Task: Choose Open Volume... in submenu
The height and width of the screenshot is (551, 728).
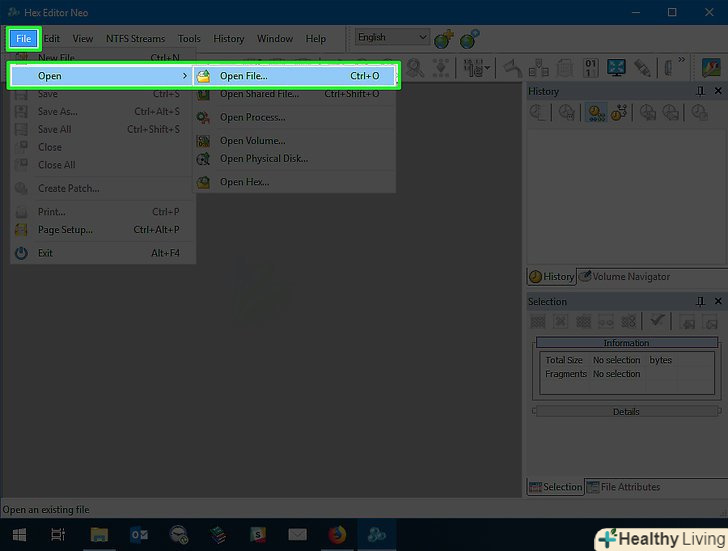Action: [295, 141]
